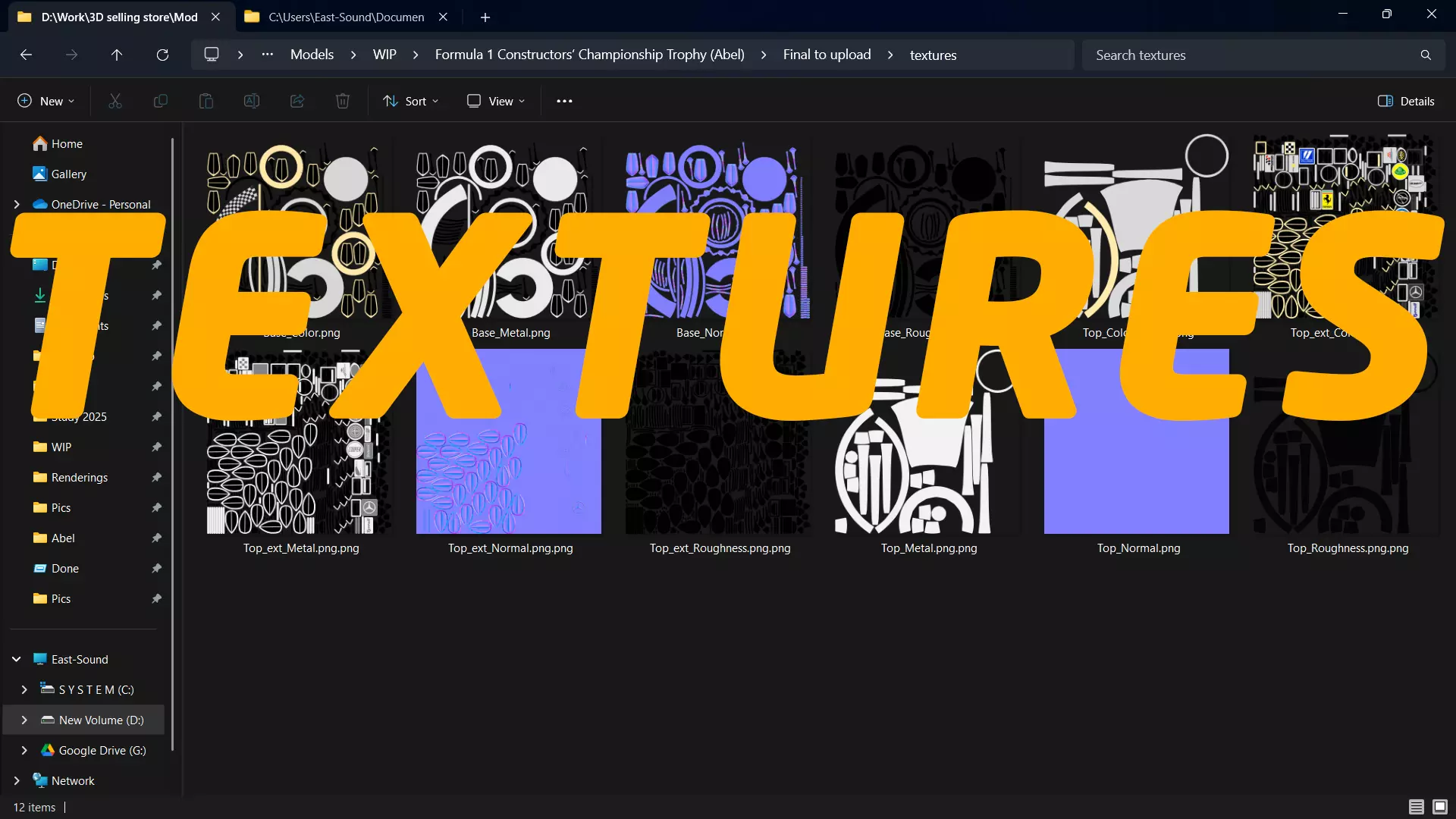Navigate to 'Final to upload' breadcrumb
Image resolution: width=1456 pixels, height=819 pixels.
(x=827, y=55)
